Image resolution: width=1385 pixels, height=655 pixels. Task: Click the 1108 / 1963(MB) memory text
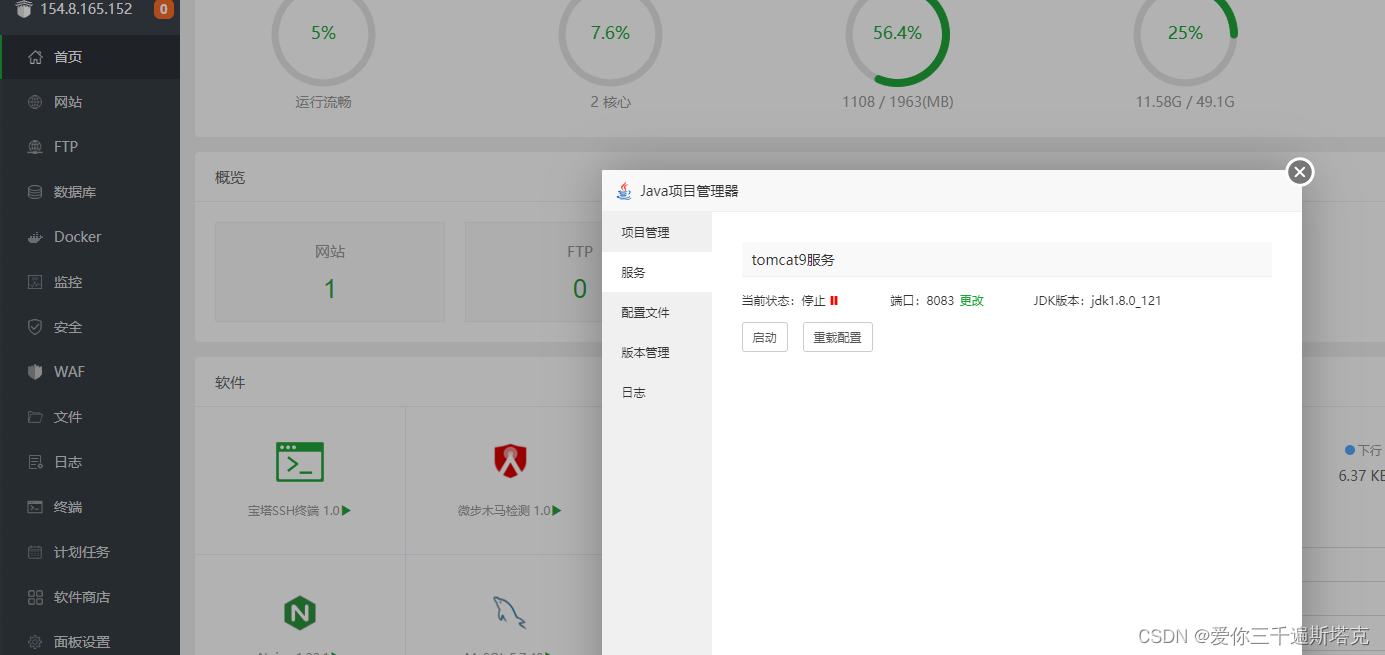pos(897,102)
